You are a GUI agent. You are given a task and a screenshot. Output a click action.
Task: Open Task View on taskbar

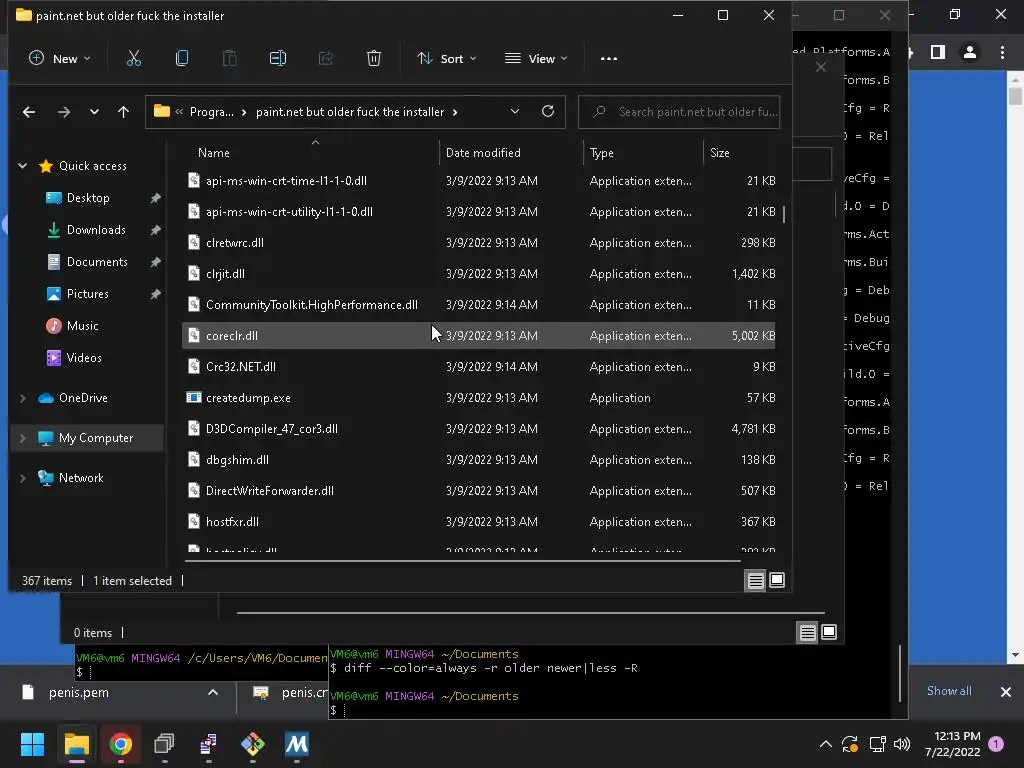[164, 744]
